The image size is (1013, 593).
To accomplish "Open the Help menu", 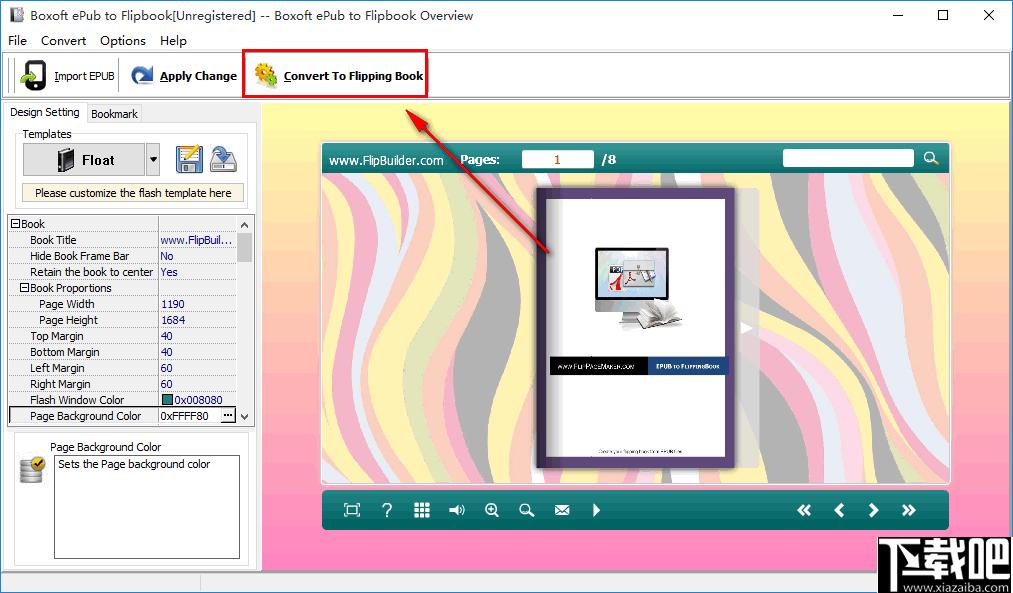I will [173, 41].
